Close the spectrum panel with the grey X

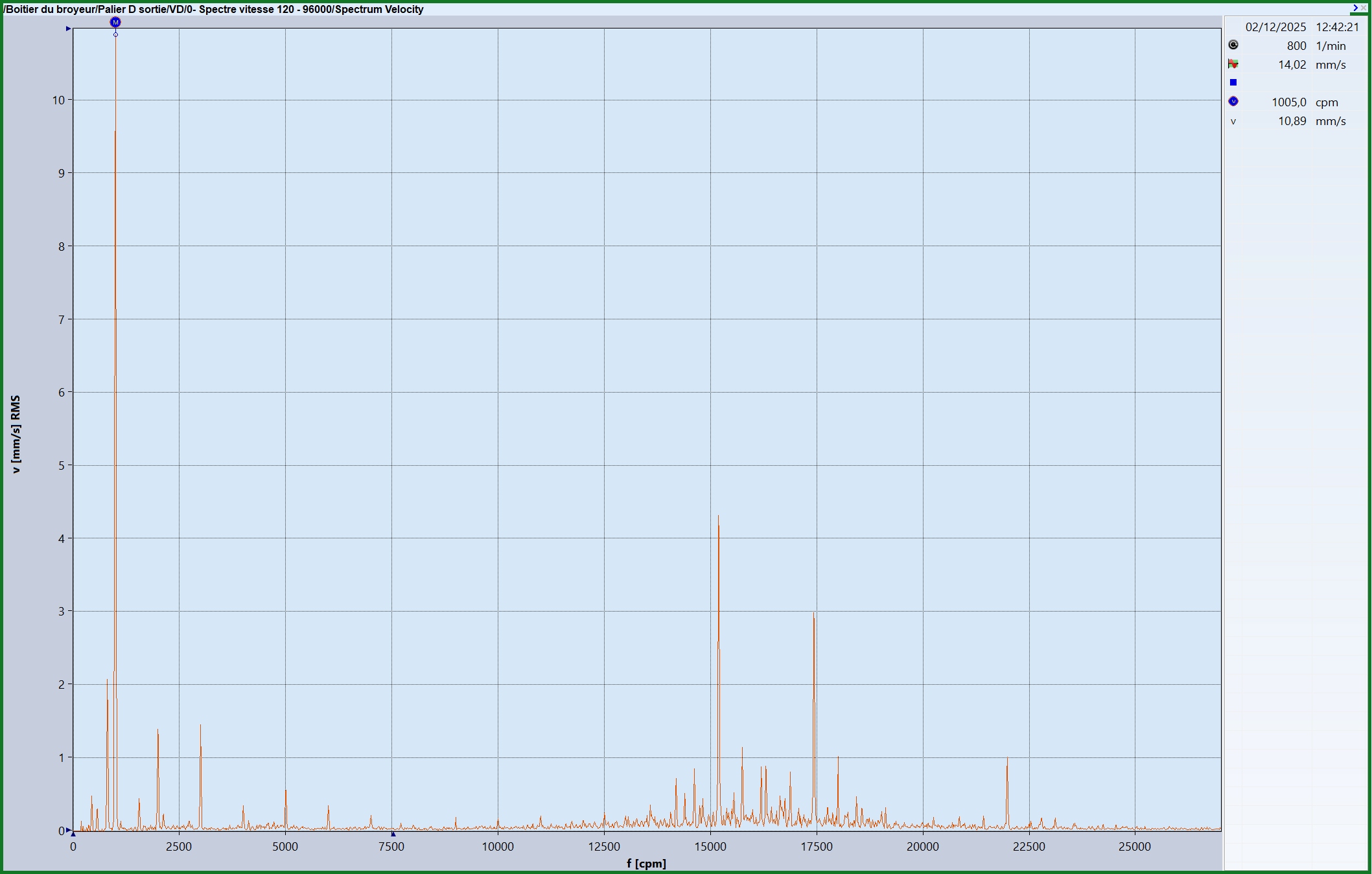click(x=1364, y=8)
